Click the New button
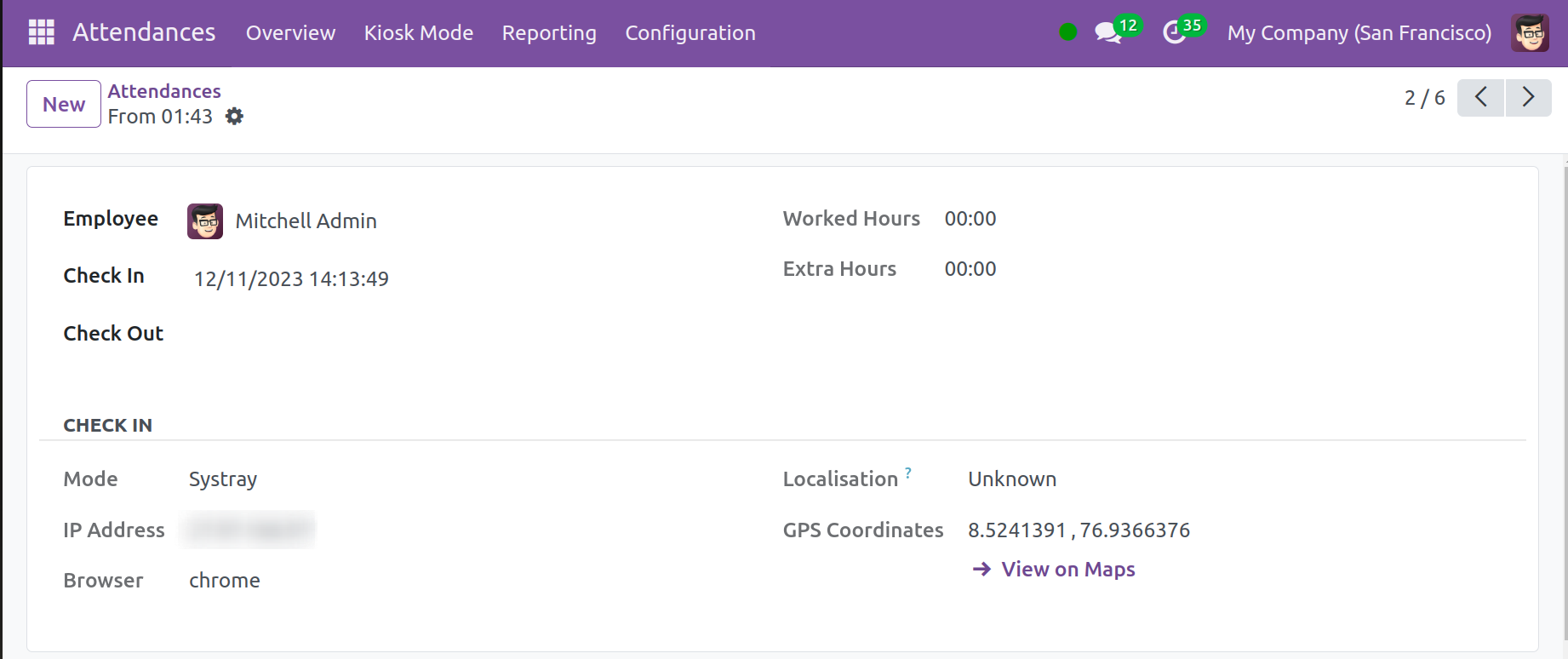 (64, 104)
